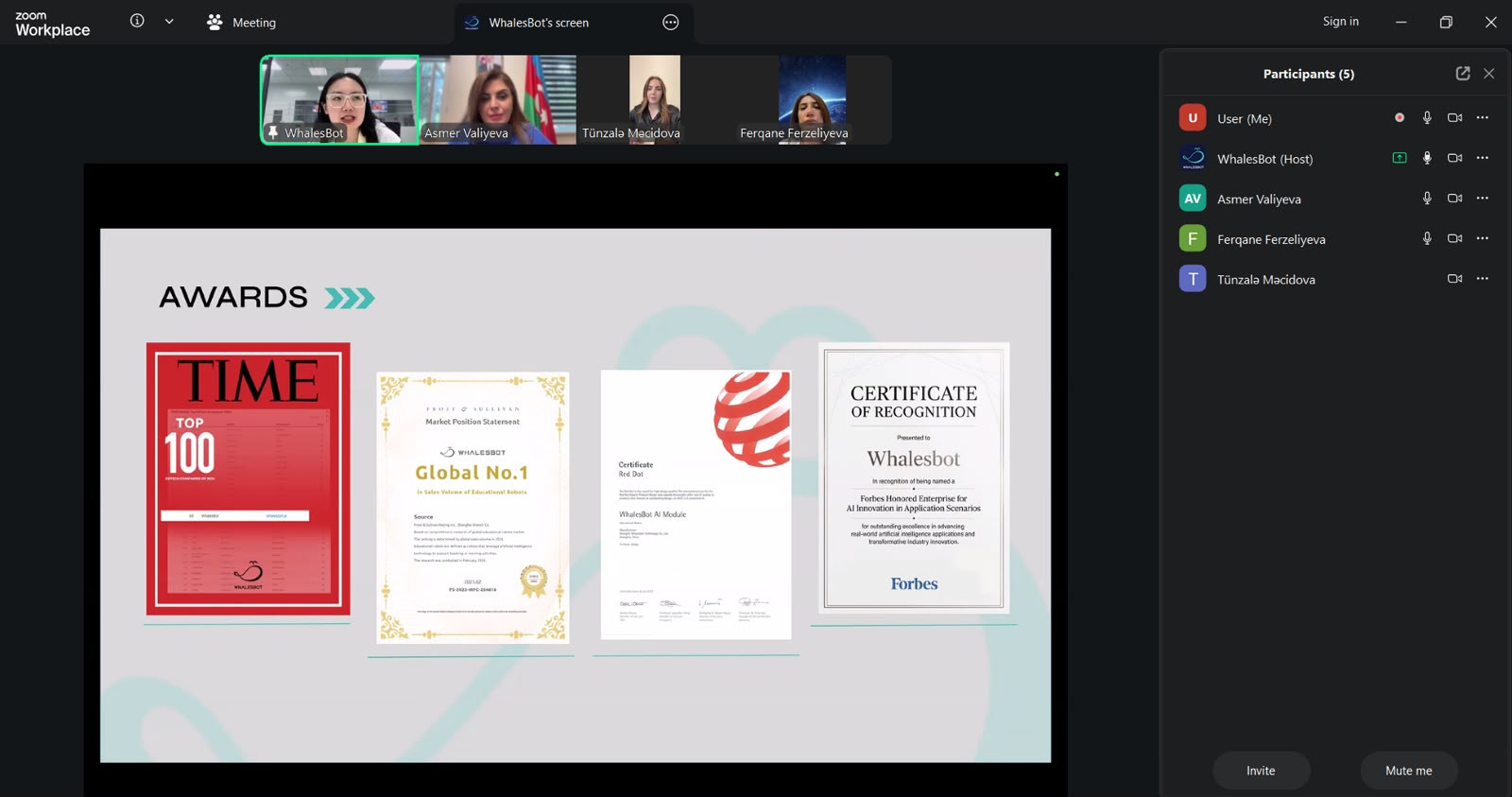The height and width of the screenshot is (797, 1512).
Task: Click the User (Me) avatar
Action: (x=1193, y=118)
